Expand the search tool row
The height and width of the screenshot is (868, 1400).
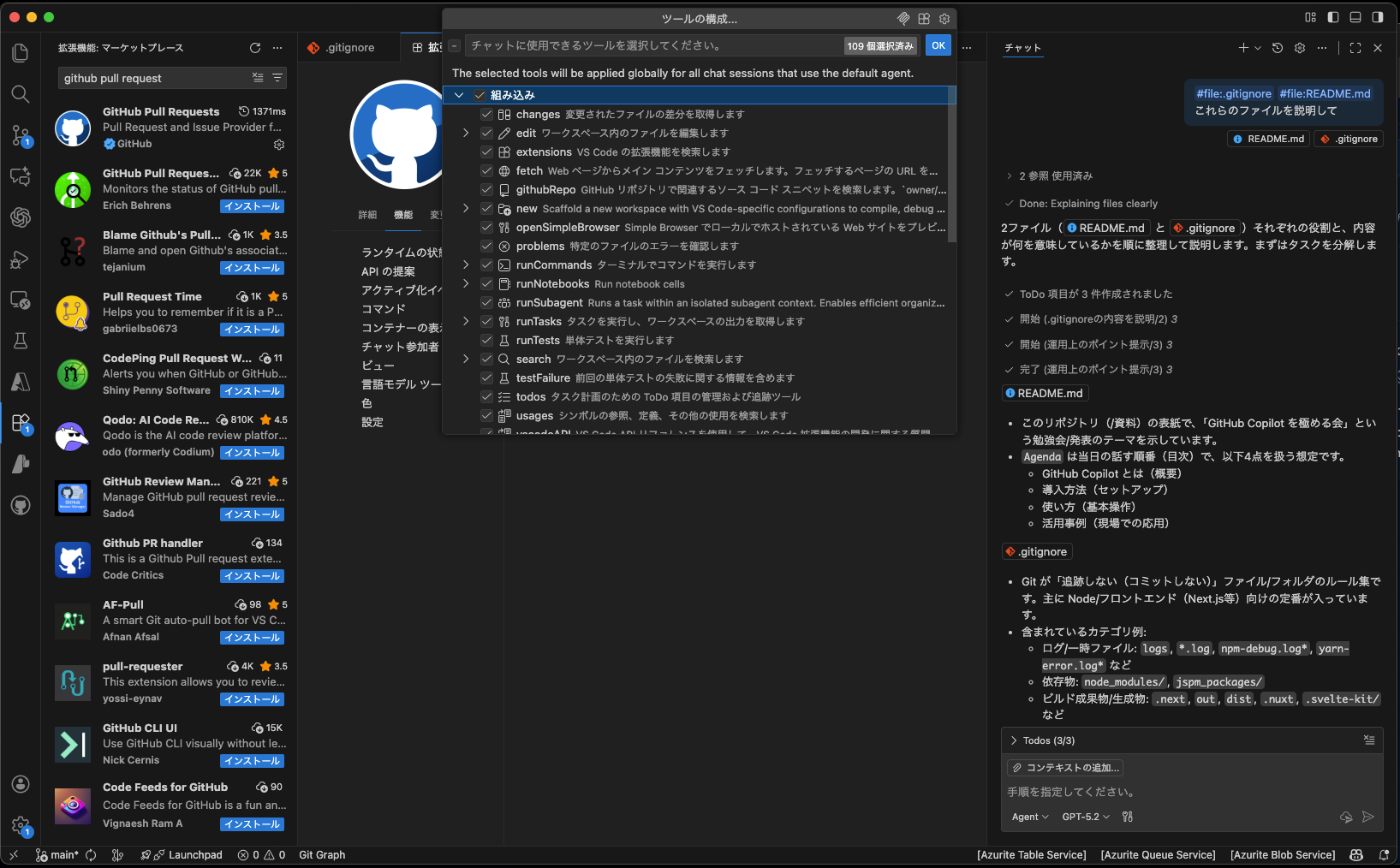(x=466, y=359)
